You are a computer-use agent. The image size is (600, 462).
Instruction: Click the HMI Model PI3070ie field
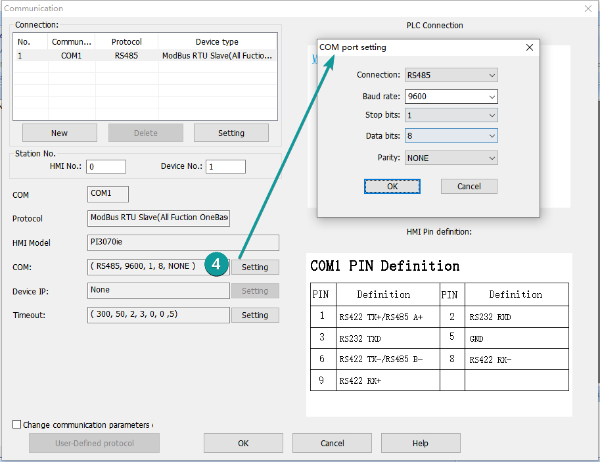click(x=183, y=242)
